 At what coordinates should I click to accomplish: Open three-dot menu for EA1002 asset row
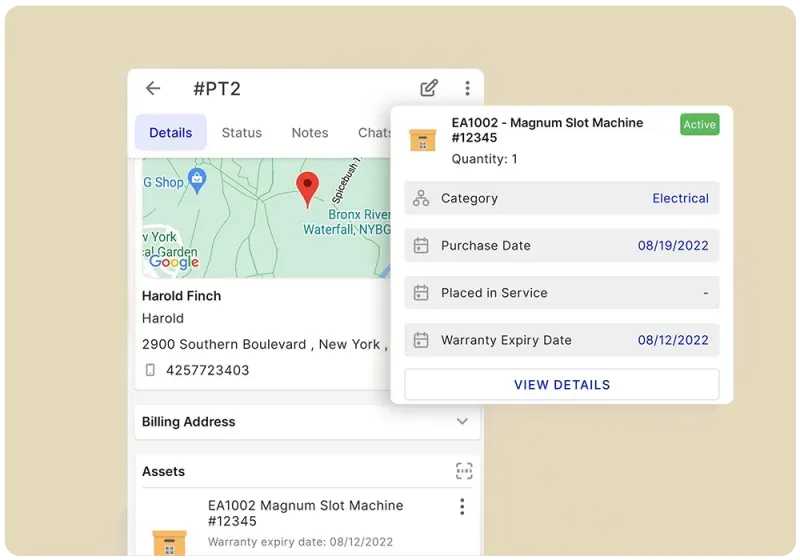pyautogui.click(x=462, y=506)
